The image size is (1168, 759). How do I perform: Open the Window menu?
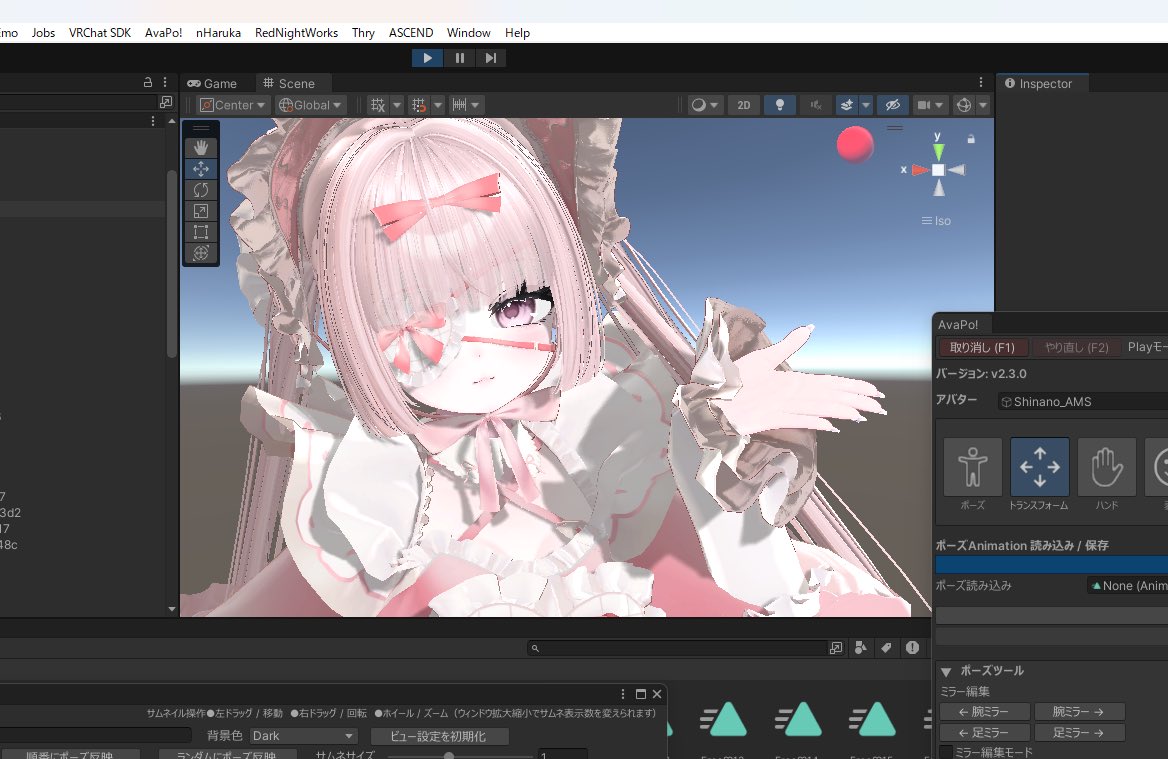pos(469,33)
